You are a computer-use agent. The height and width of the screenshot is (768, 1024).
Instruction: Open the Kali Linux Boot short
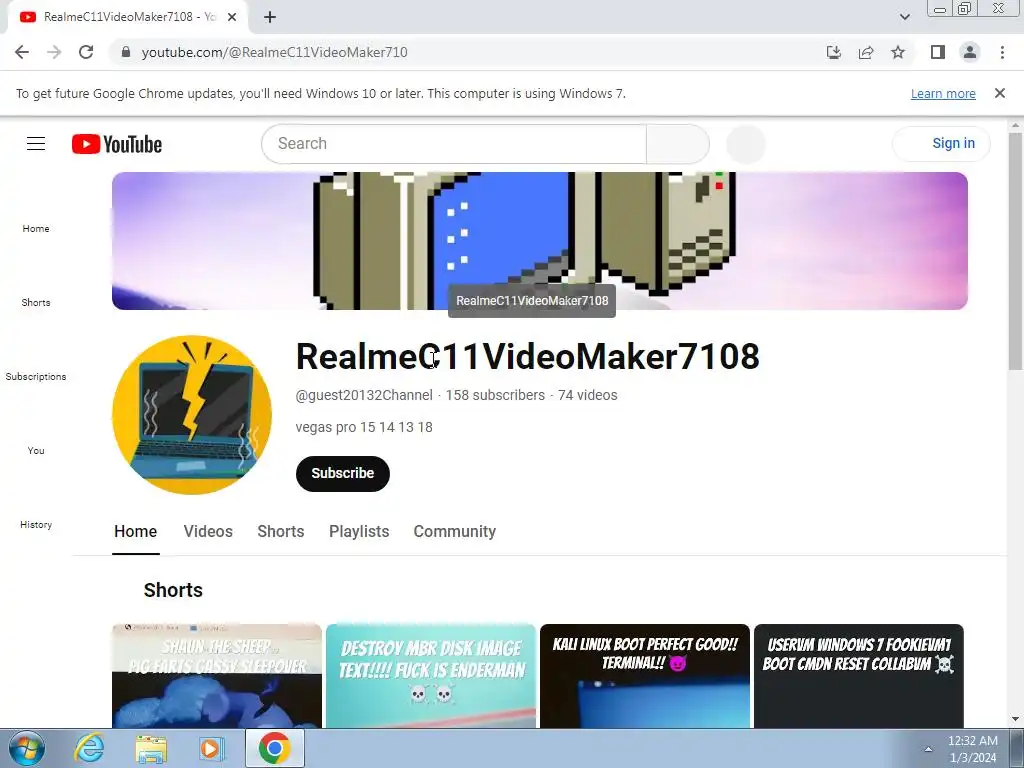click(645, 676)
